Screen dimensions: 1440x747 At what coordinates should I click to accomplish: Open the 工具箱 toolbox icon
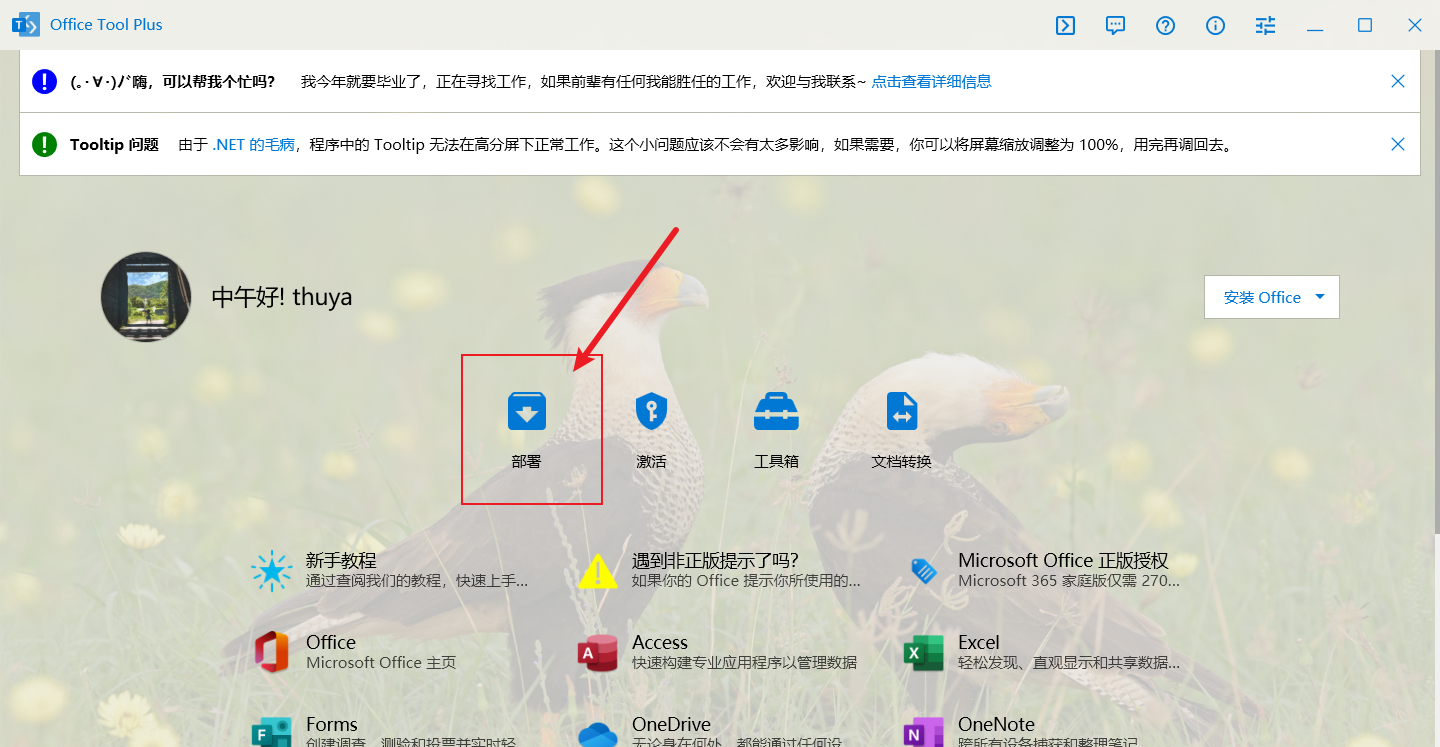[x=776, y=411]
